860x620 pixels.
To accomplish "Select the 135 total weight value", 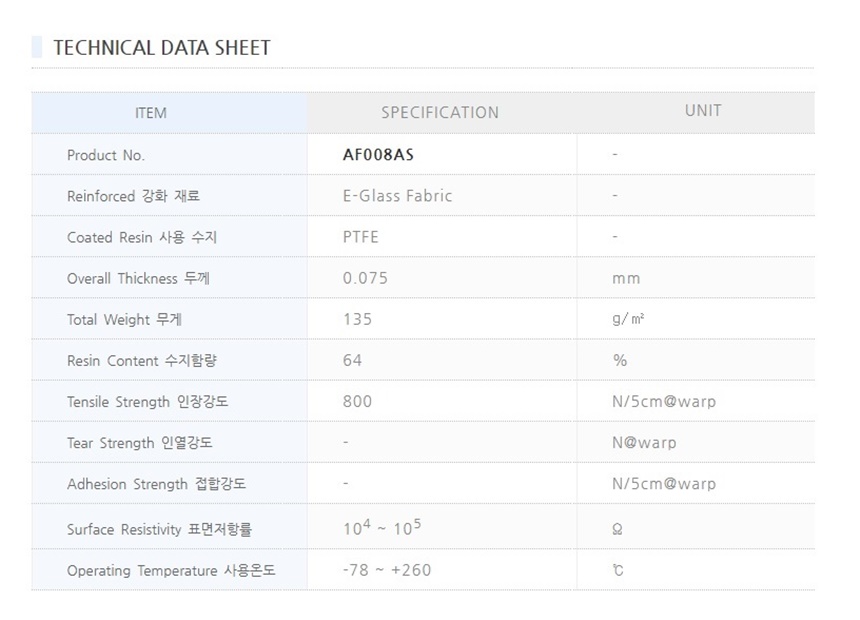I will 357,319.
